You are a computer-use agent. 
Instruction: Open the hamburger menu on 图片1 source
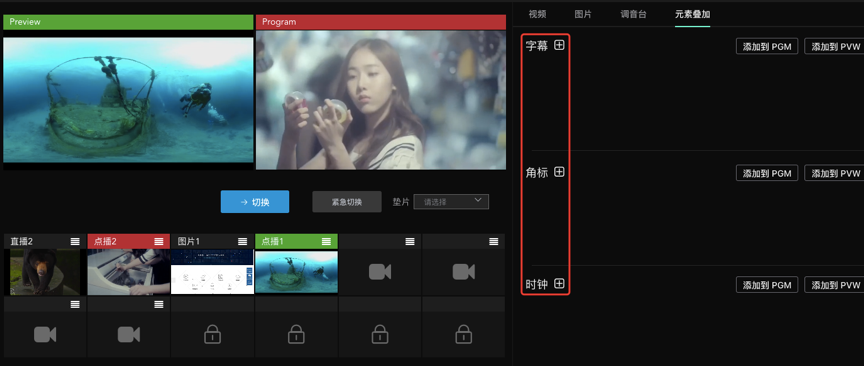click(x=242, y=241)
